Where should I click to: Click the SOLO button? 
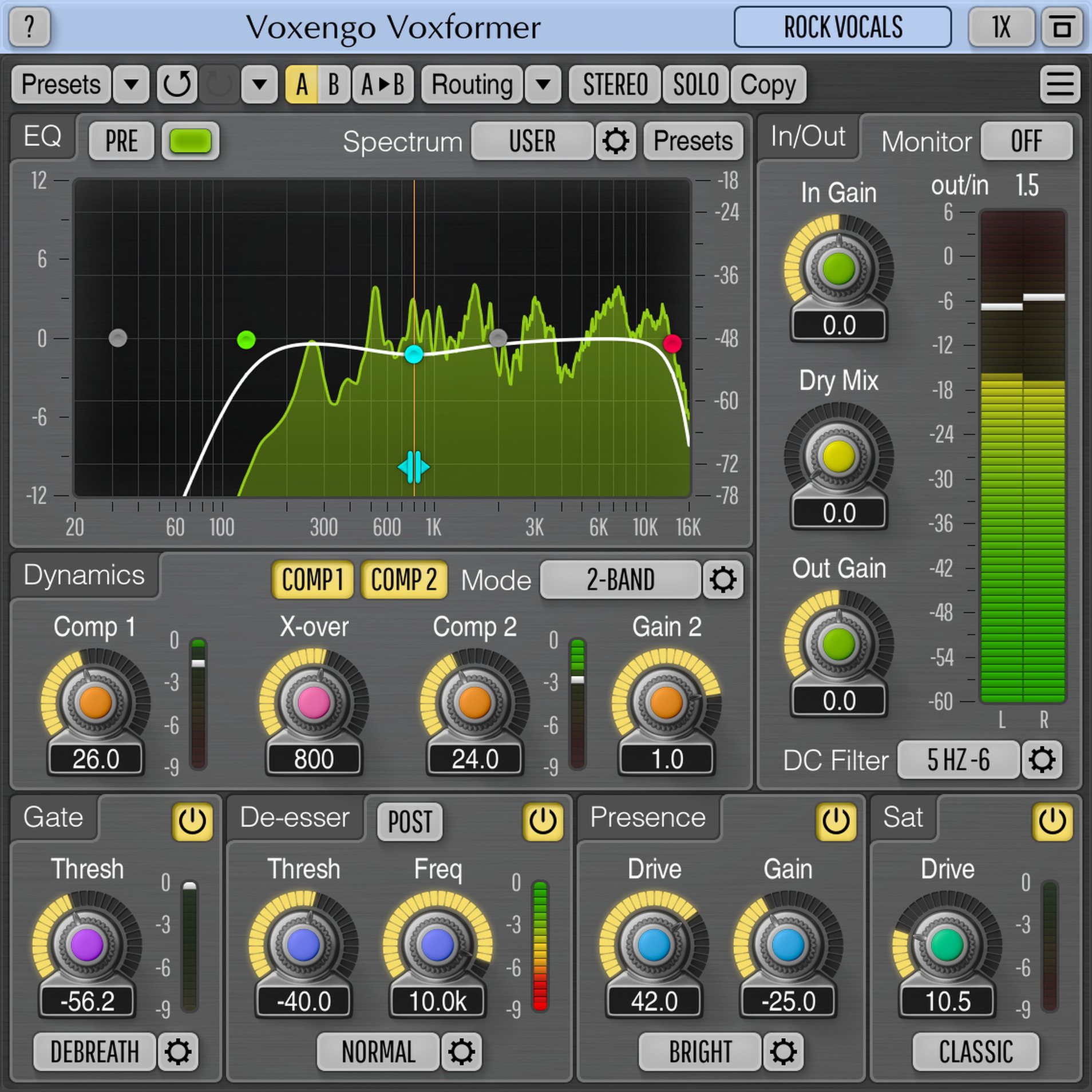[695, 85]
